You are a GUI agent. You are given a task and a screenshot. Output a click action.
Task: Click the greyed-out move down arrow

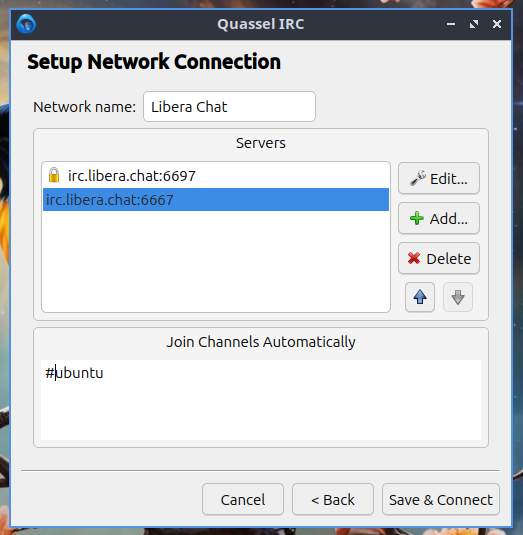[457, 297]
